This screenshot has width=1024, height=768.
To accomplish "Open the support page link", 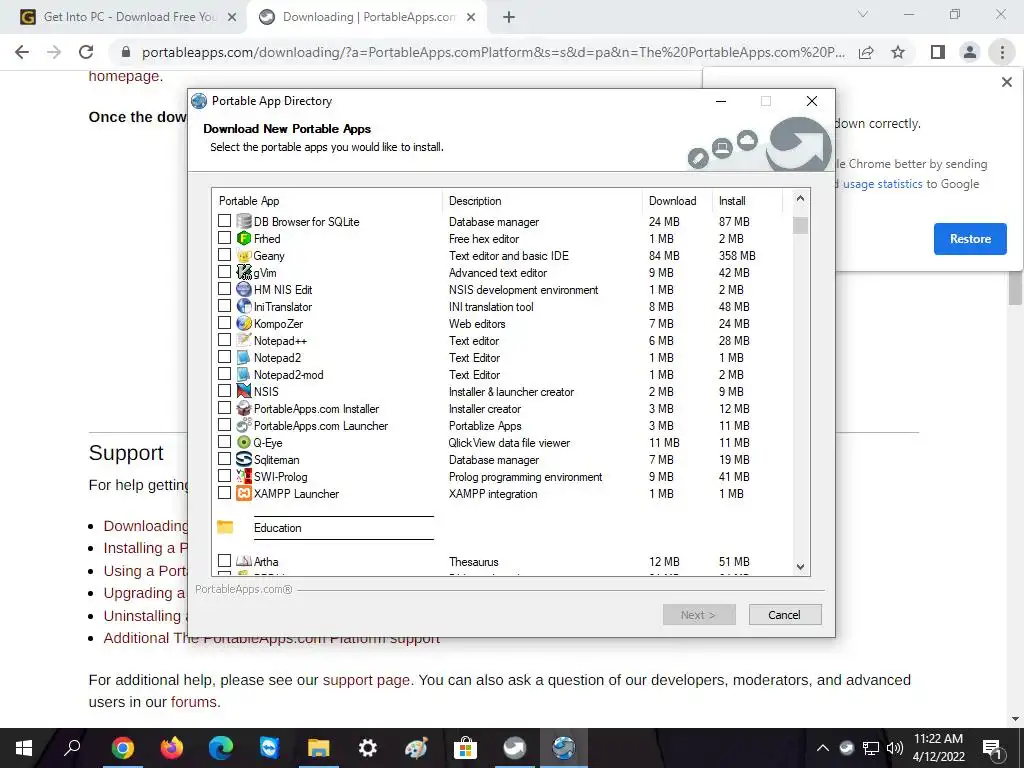I will [x=366, y=680].
